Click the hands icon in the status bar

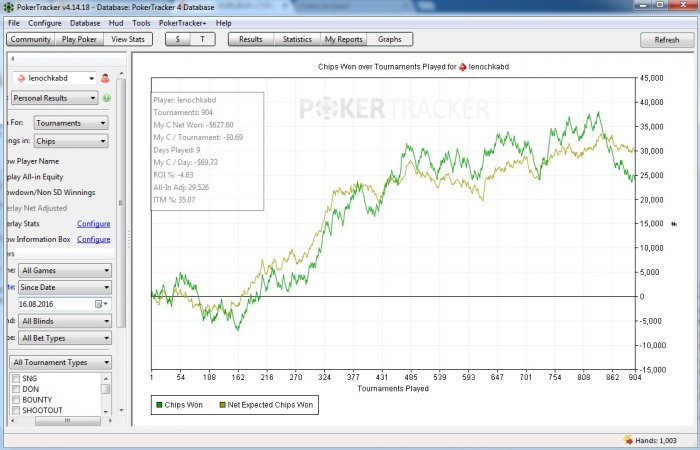[x=629, y=441]
